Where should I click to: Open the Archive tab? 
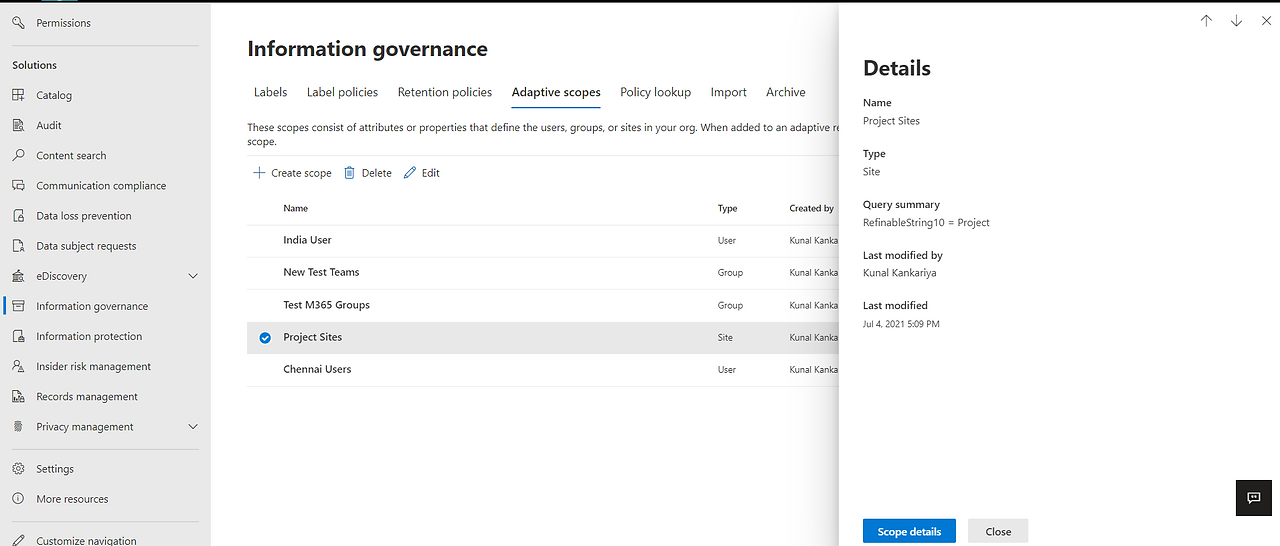786,92
